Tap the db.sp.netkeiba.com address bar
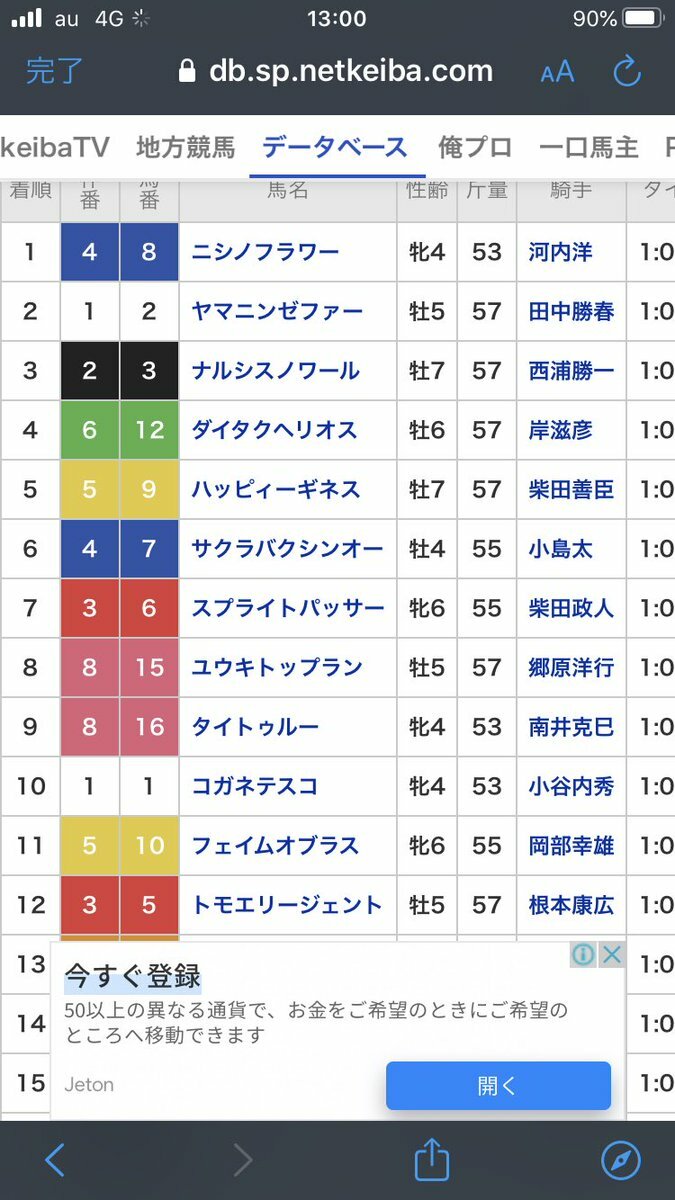 tap(335, 71)
